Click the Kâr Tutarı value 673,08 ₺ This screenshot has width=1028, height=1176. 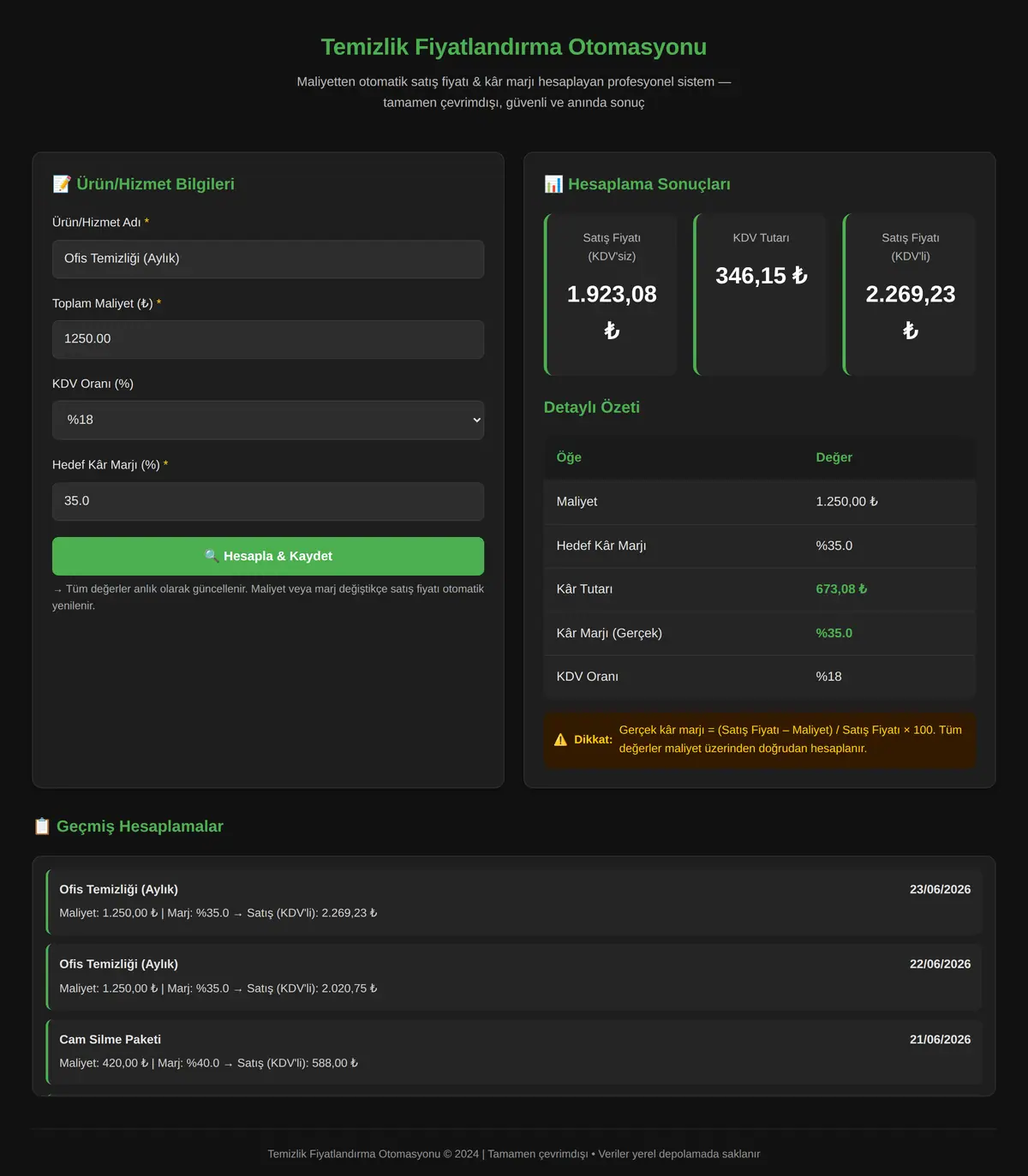[x=841, y=589]
